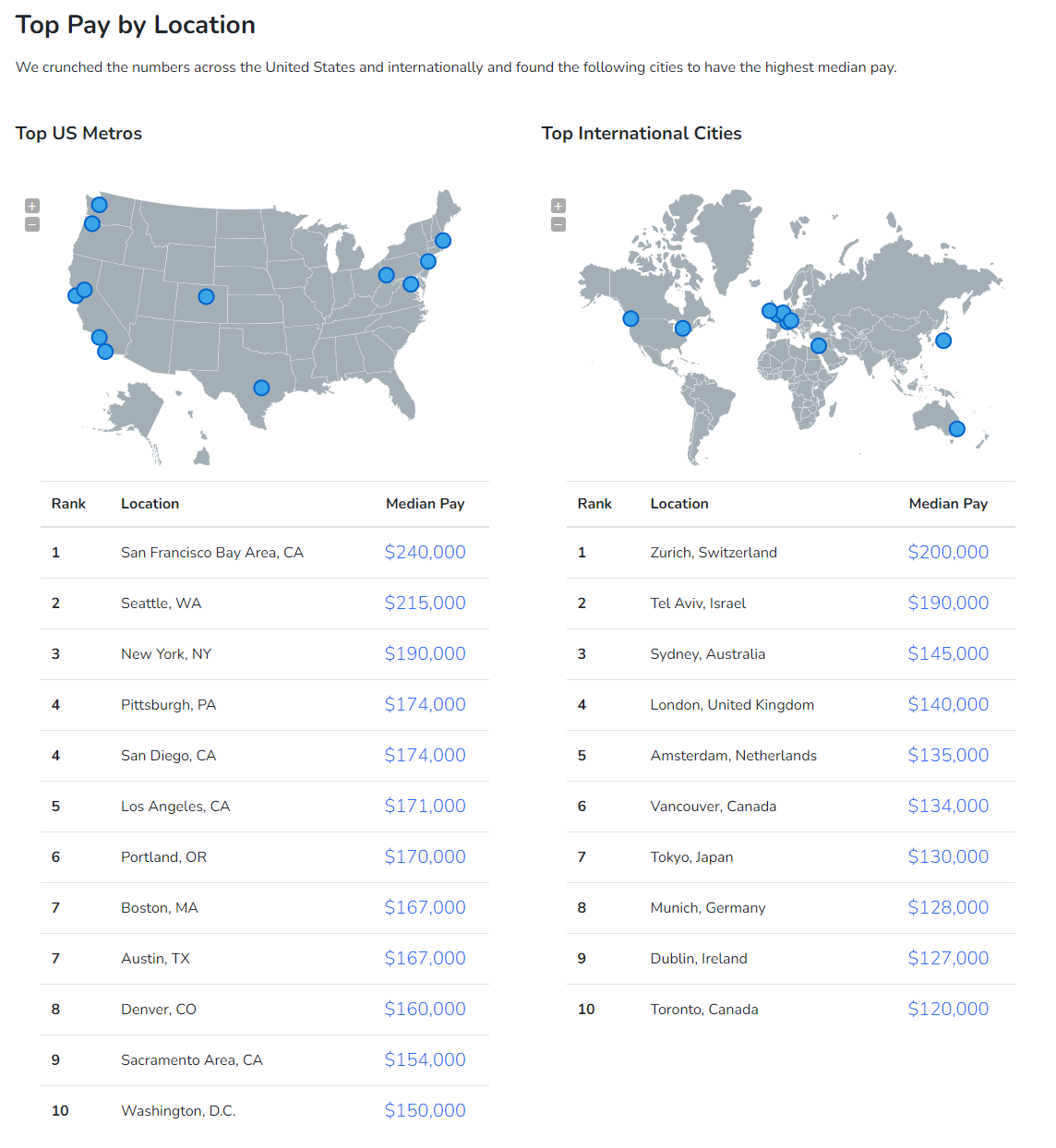Viewport: 1056px width, 1148px height.
Task: Zoom out on the US metros map
Action: tap(32, 224)
